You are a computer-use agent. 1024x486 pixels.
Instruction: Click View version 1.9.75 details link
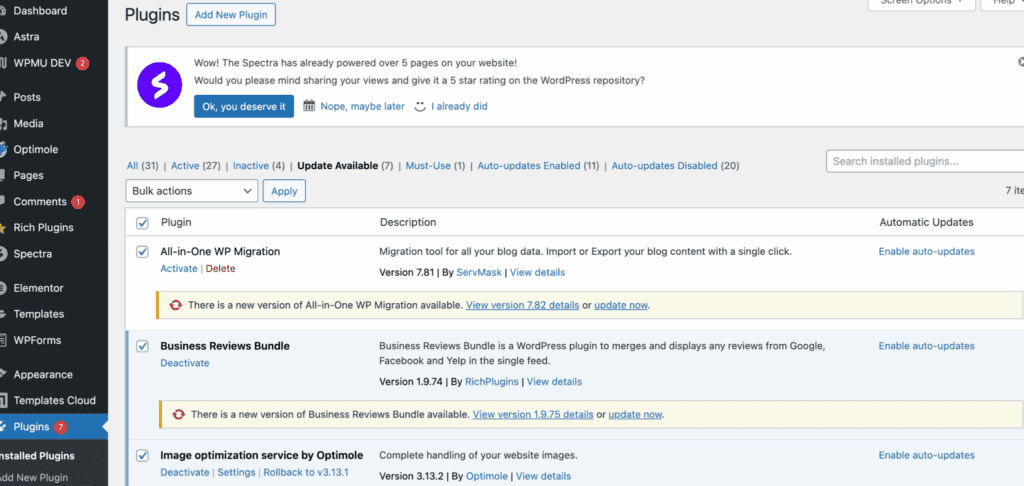click(533, 414)
